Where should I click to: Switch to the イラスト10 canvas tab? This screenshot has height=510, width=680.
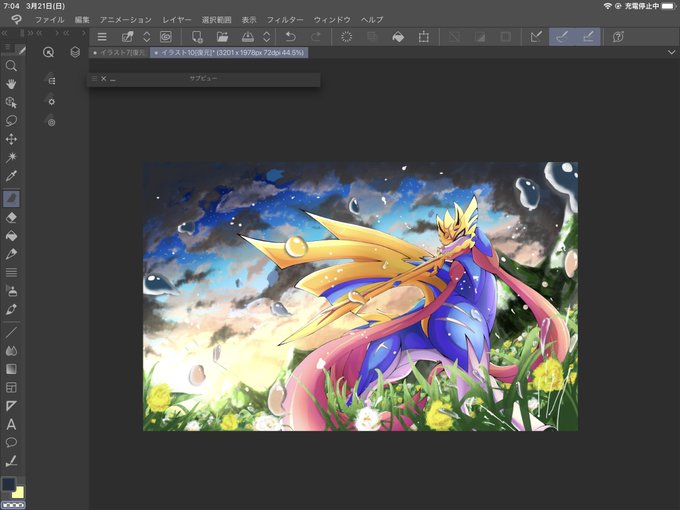pos(229,52)
